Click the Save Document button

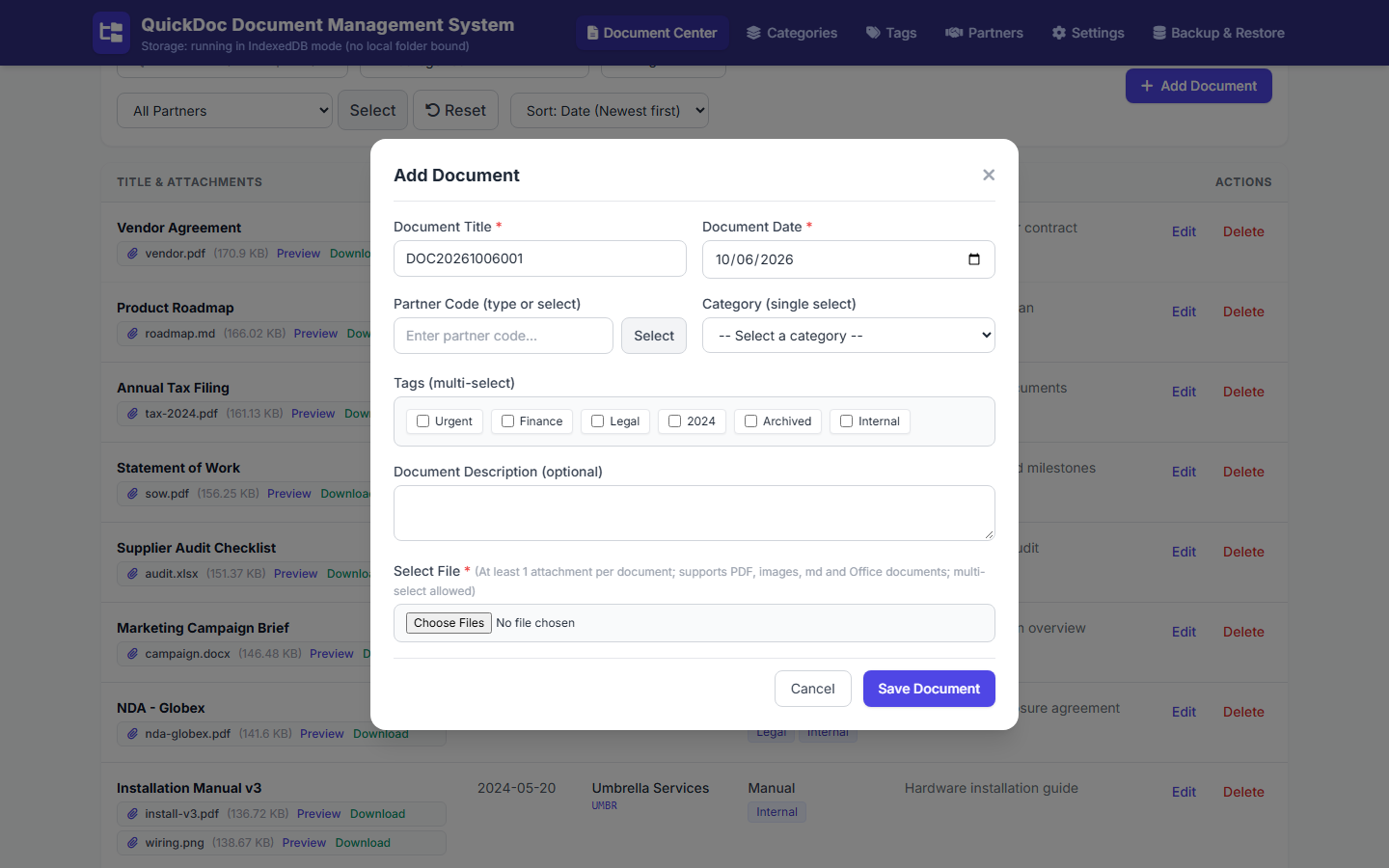(929, 689)
